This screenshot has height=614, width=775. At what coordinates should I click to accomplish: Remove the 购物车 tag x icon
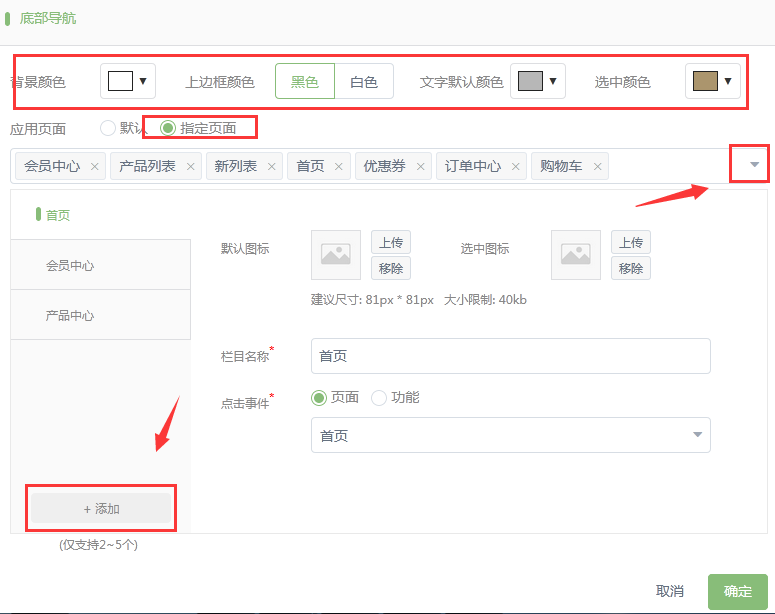[597, 167]
